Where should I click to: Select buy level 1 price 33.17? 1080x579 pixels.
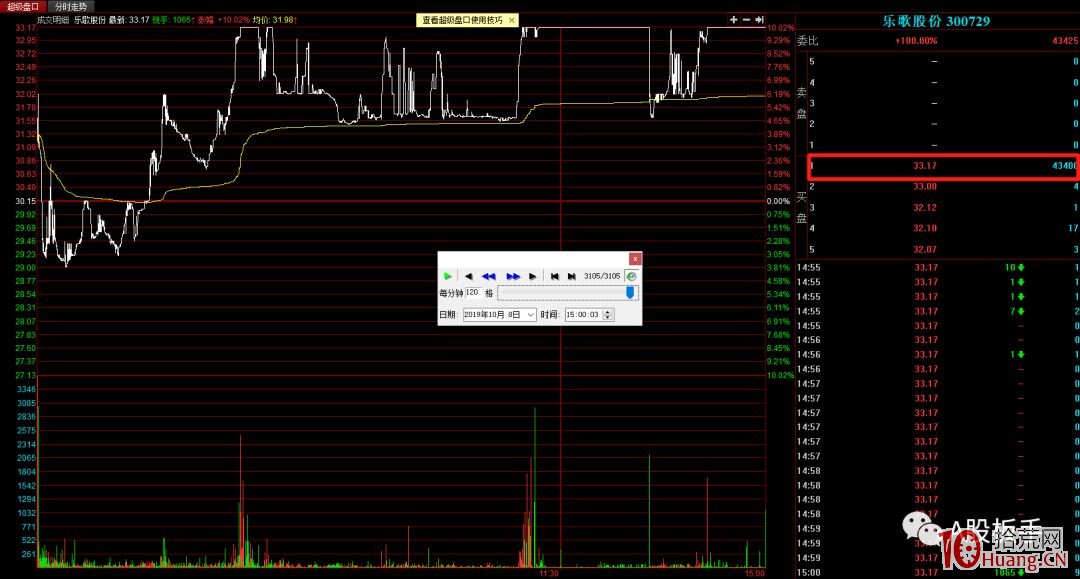pyautogui.click(x=924, y=165)
